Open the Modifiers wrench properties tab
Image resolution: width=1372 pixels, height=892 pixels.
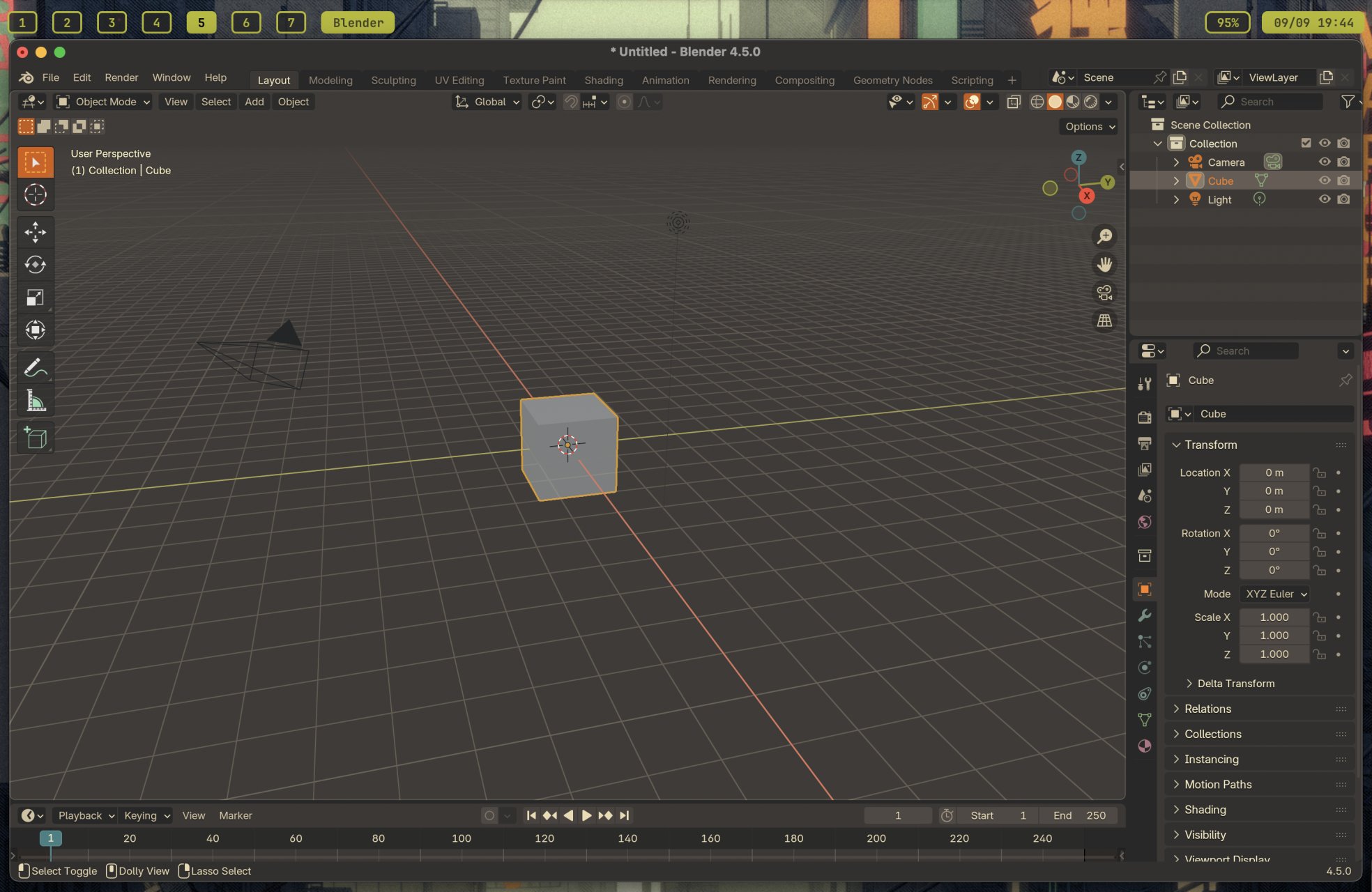tap(1144, 615)
